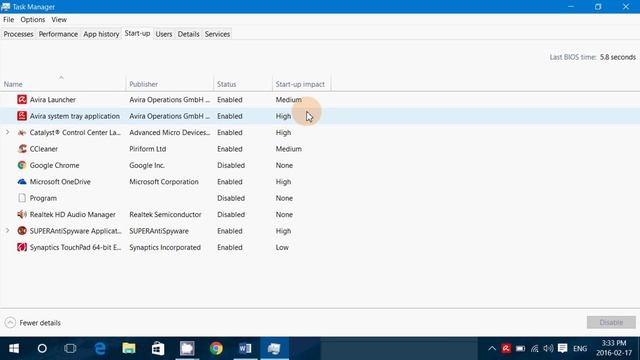The image size is (640, 360).
Task: Switch to the Performance tab
Action: coord(58,34)
